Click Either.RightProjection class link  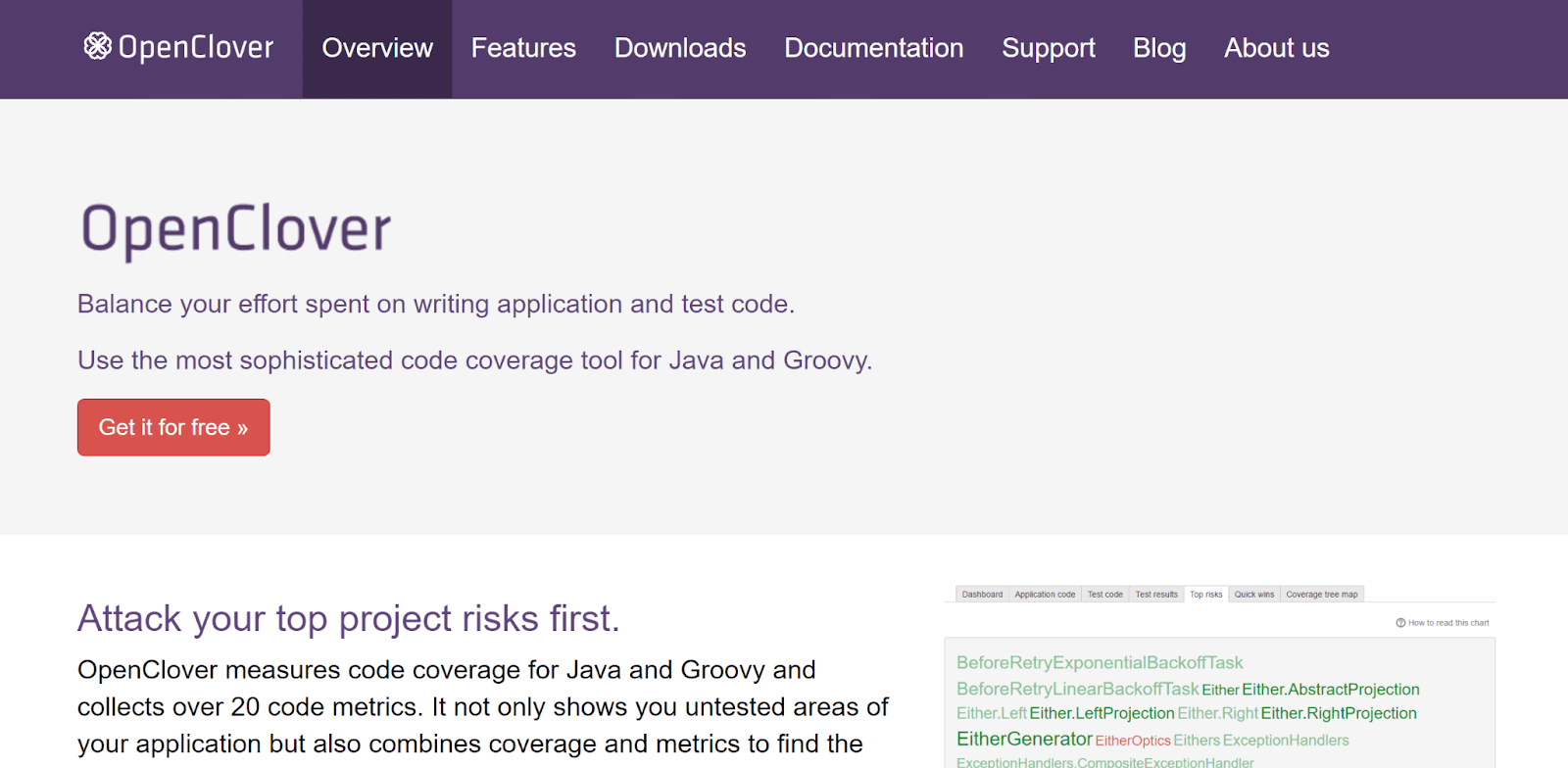1339,713
